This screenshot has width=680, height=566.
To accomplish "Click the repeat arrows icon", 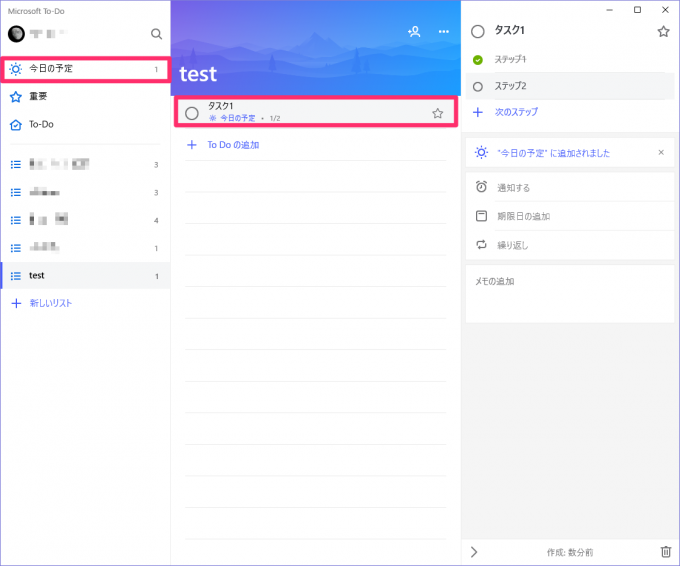I will click(x=481, y=245).
